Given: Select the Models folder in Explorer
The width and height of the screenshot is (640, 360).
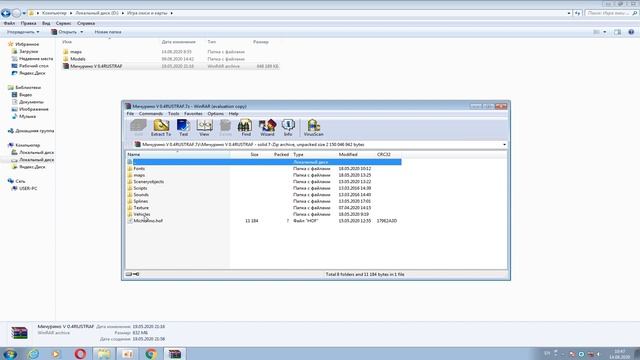Looking at the screenshot, I should [x=78, y=59].
